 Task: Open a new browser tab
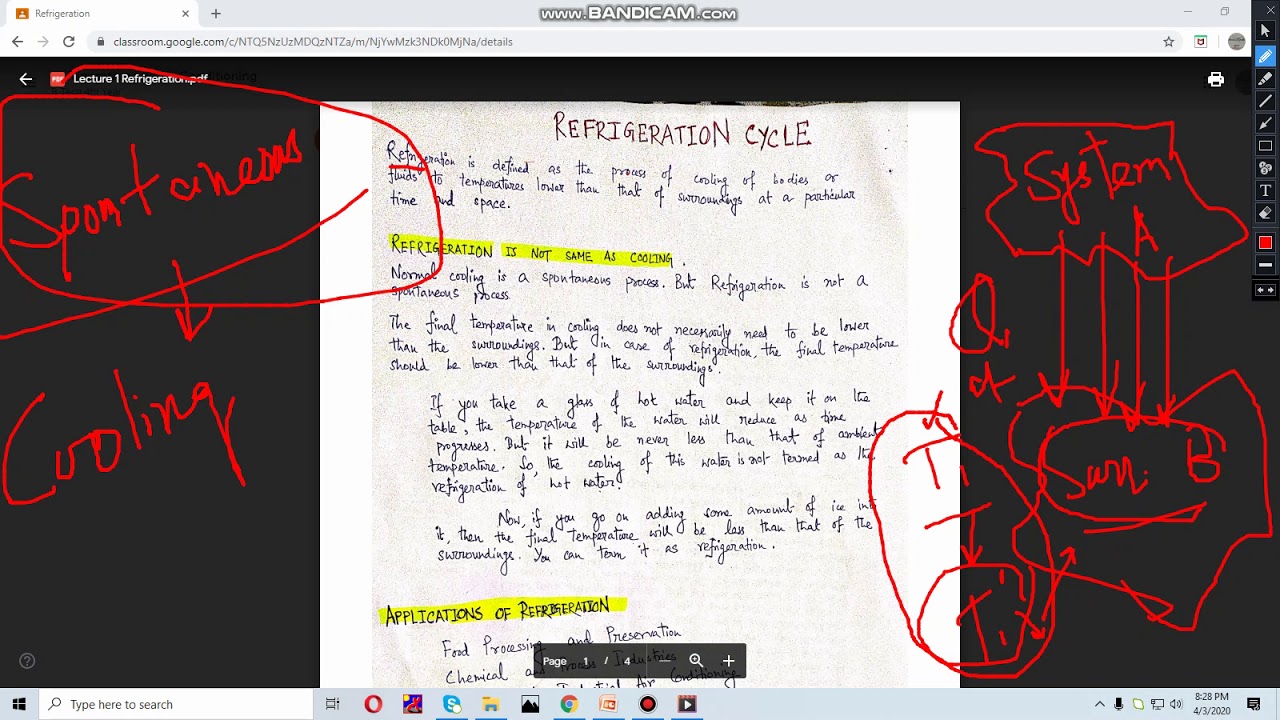(x=215, y=14)
